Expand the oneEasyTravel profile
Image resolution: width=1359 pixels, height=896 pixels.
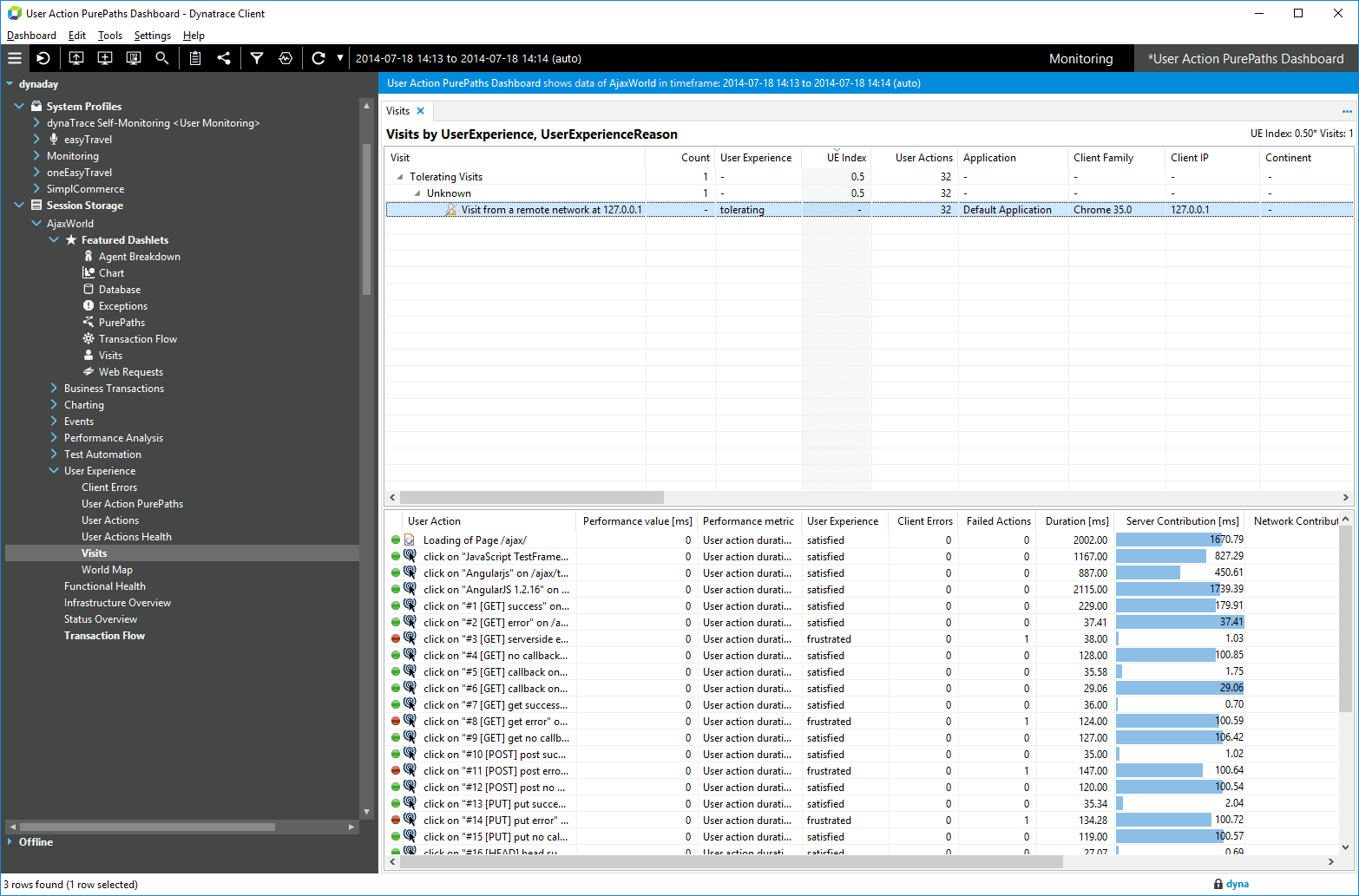coord(36,172)
